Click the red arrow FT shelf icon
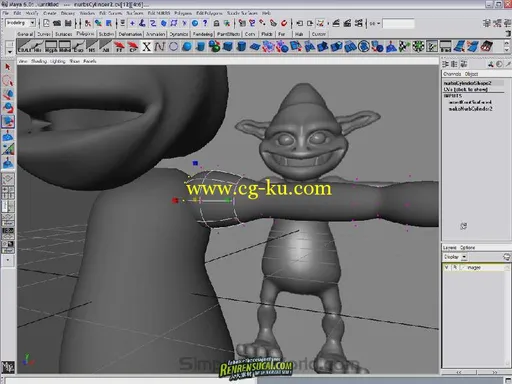The height and width of the screenshot is (384, 512). click(119, 47)
